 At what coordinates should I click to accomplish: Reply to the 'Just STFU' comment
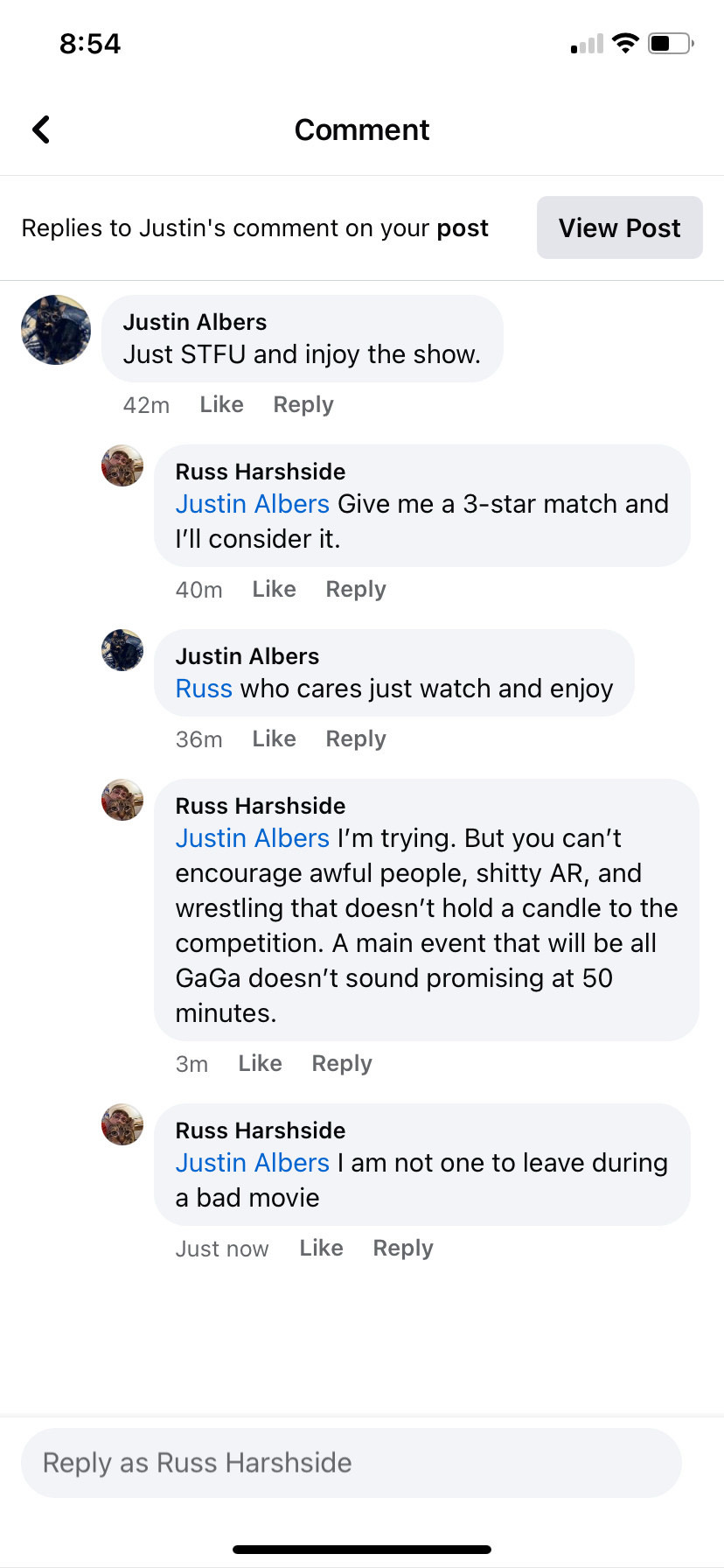[x=303, y=404]
